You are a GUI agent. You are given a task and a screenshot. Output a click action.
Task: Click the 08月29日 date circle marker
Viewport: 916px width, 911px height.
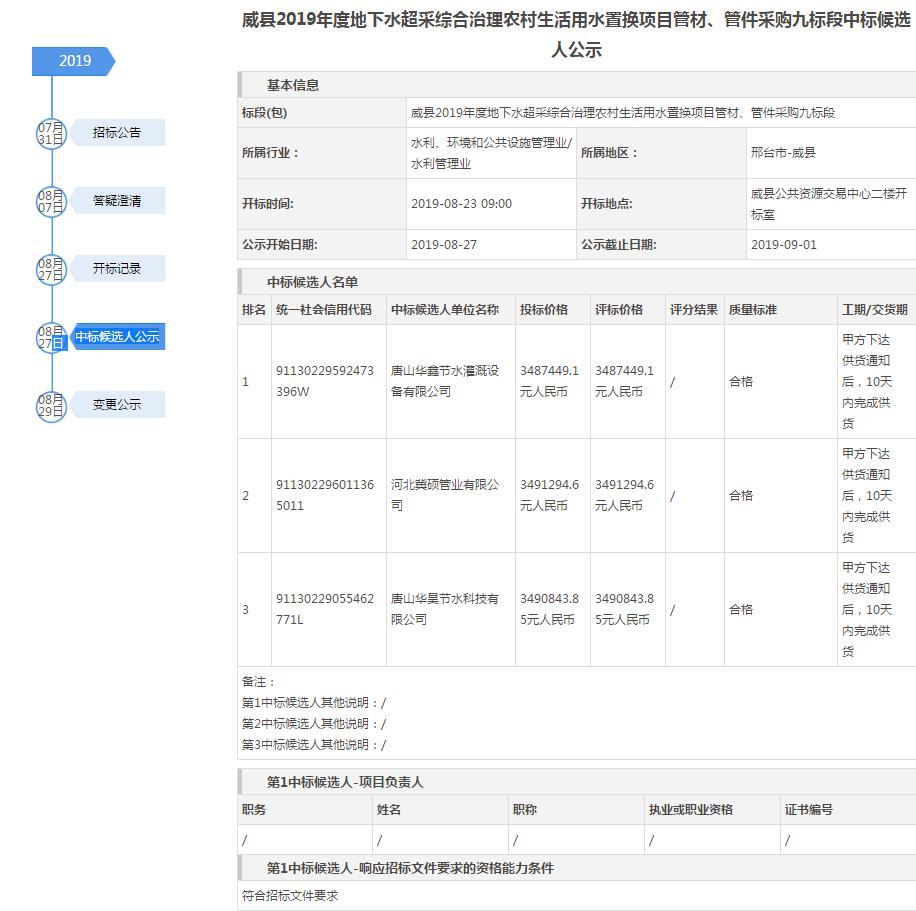[51, 405]
